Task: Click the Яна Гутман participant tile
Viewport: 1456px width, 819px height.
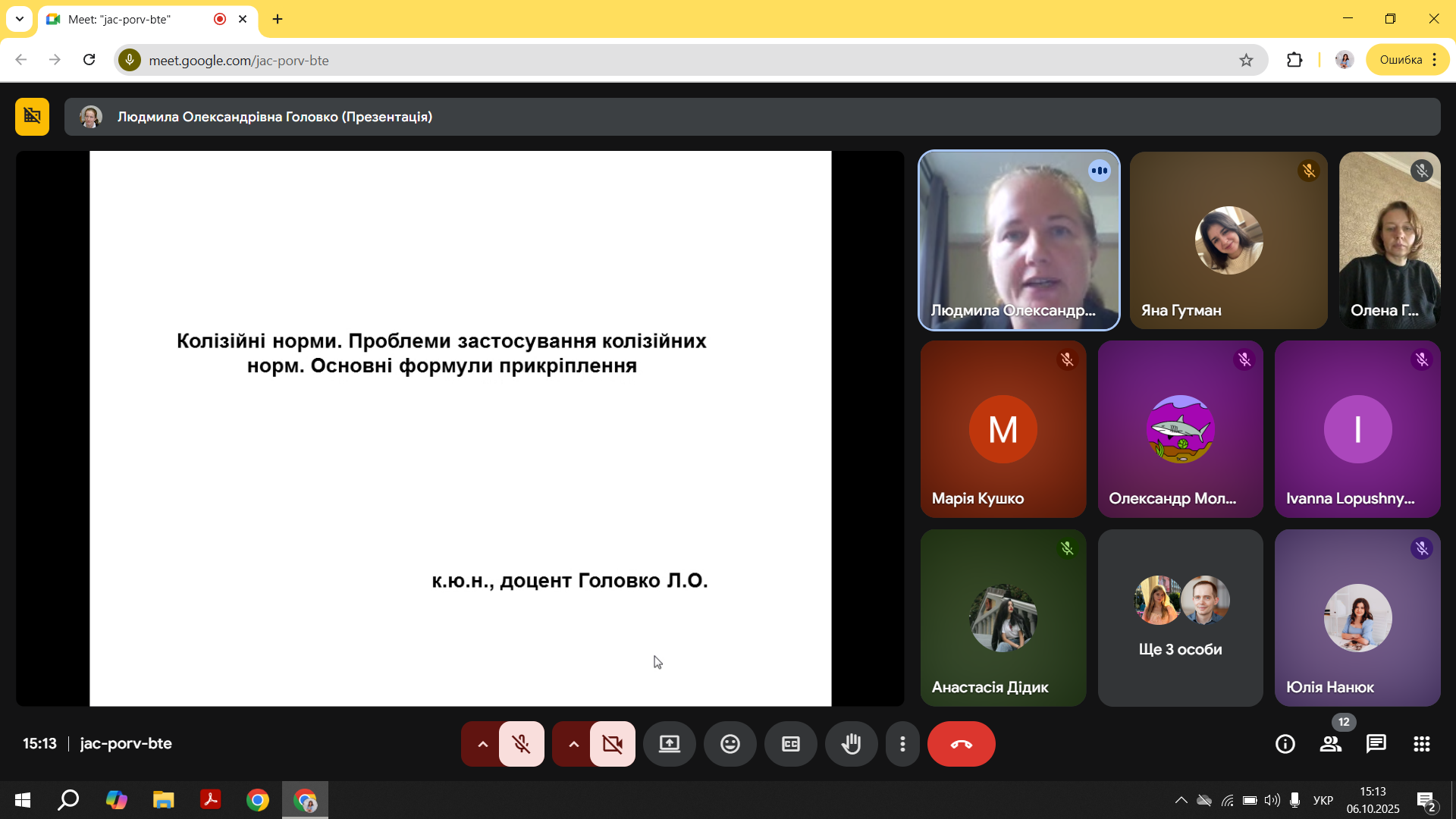Action: tap(1228, 240)
